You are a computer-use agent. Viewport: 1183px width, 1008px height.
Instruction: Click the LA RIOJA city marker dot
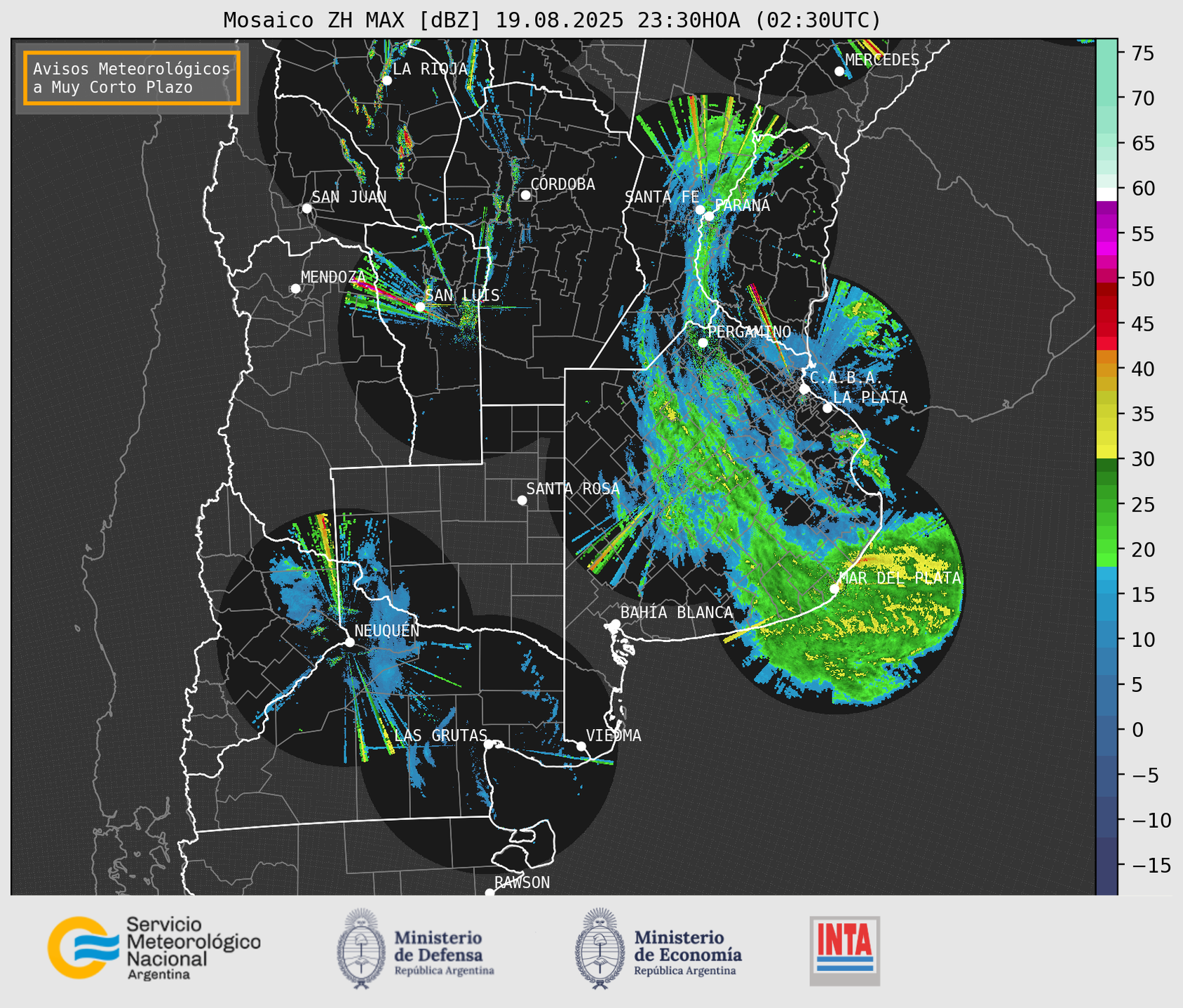tap(386, 80)
